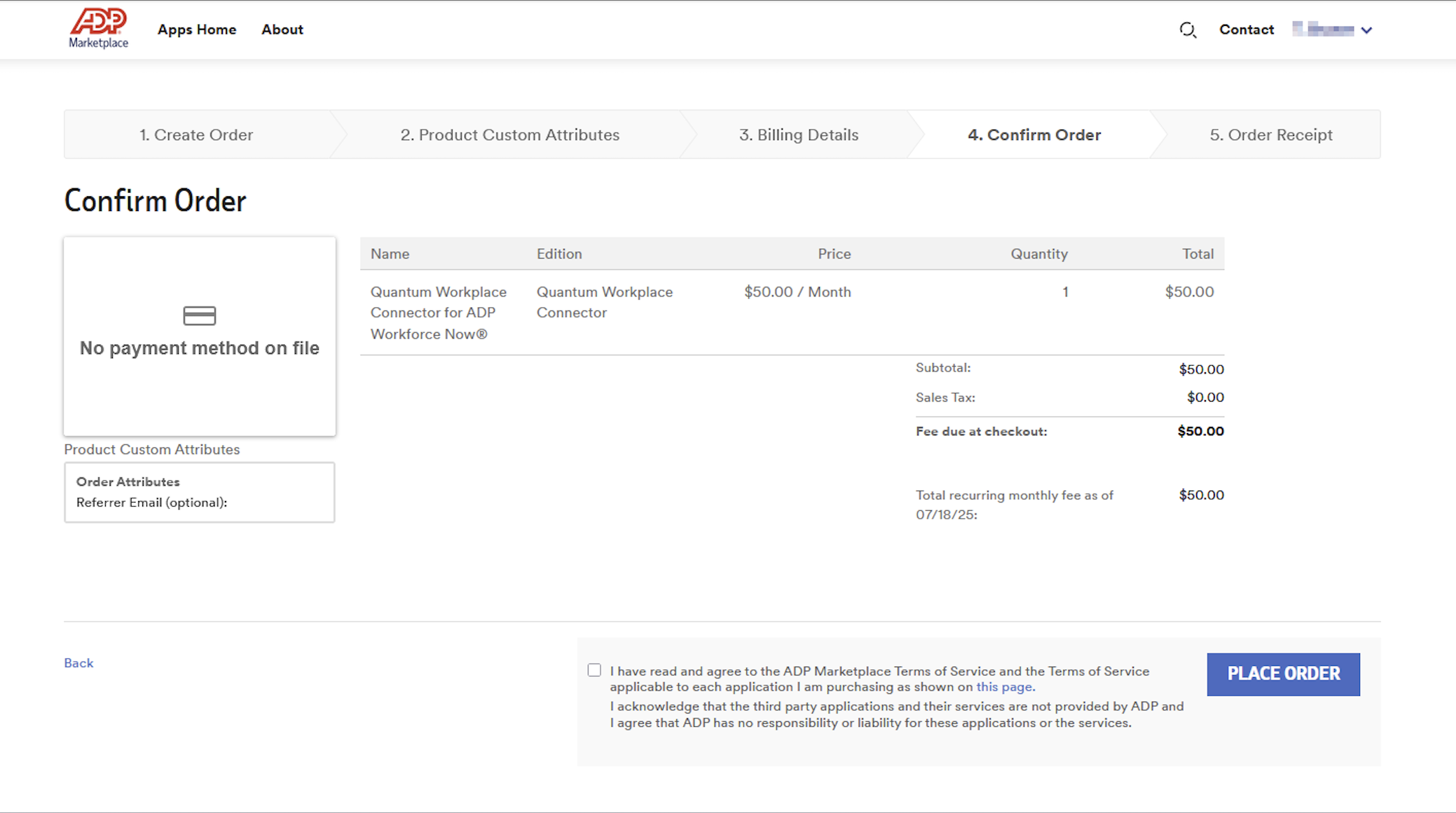Click the ADP Marketplace logo
This screenshot has width=1456, height=813.
click(98, 28)
